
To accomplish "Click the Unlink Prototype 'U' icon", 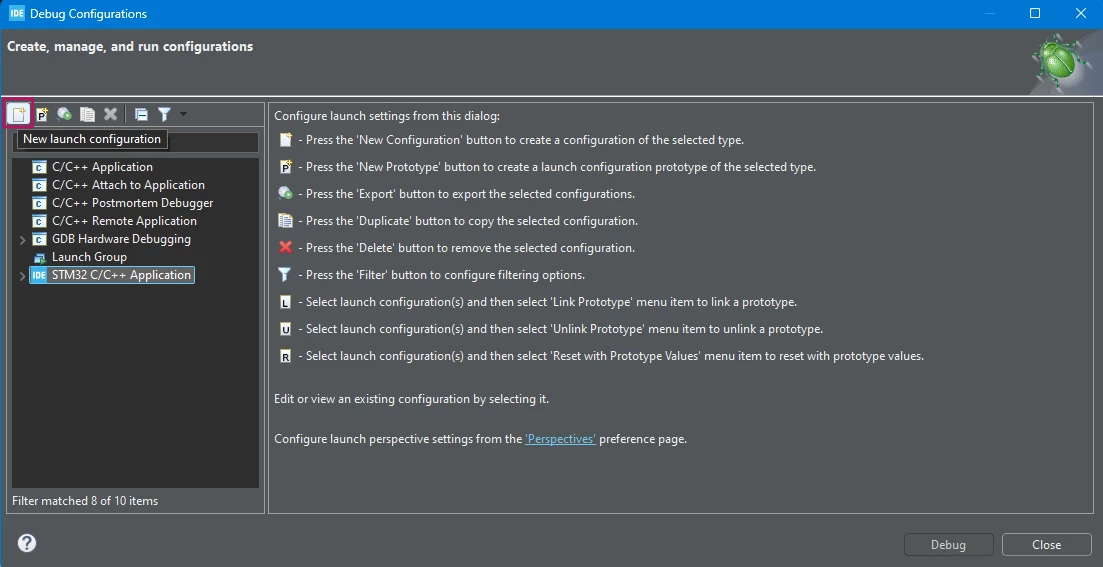I will click(285, 329).
